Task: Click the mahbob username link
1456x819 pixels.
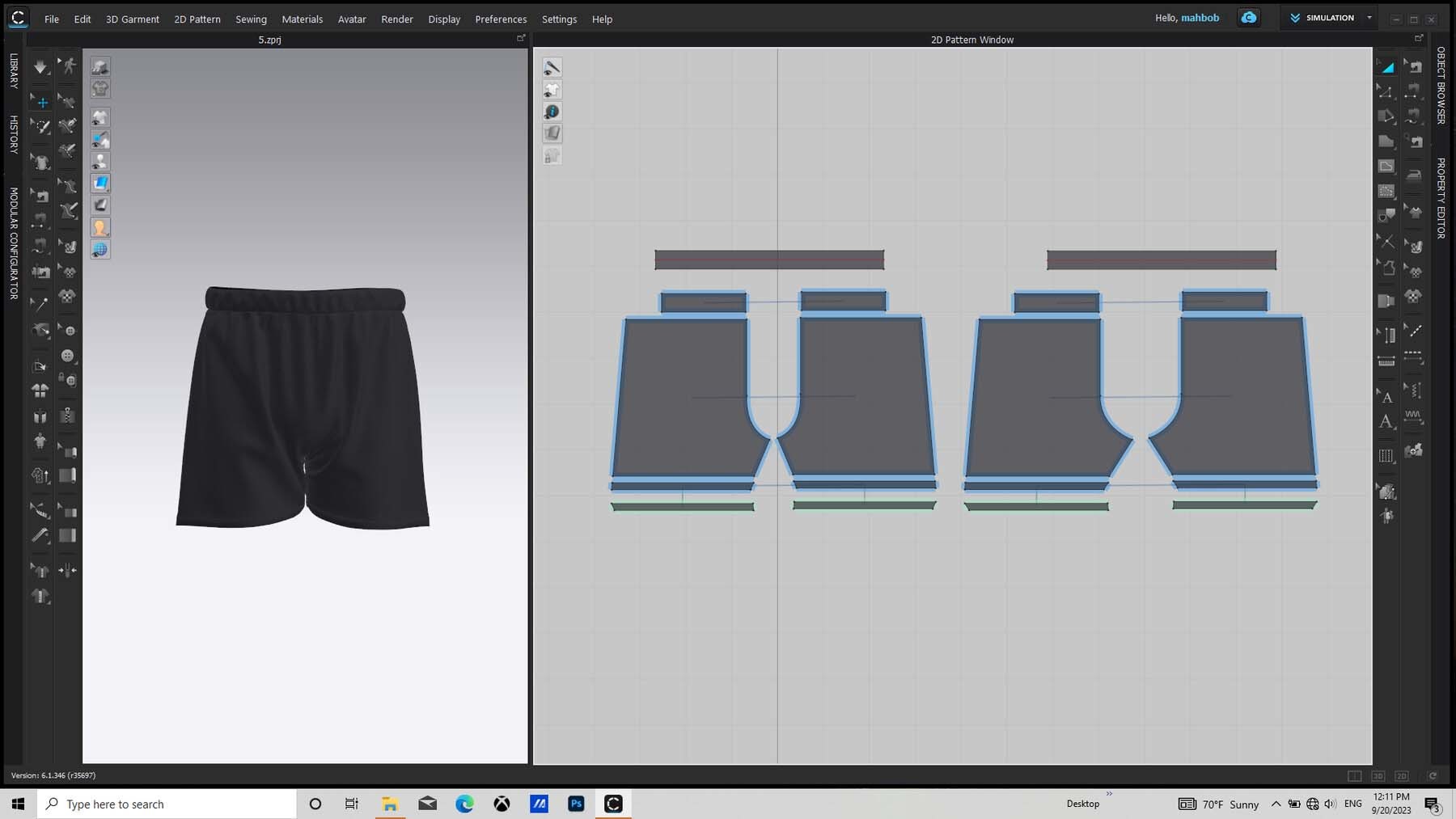Action: [1200, 18]
